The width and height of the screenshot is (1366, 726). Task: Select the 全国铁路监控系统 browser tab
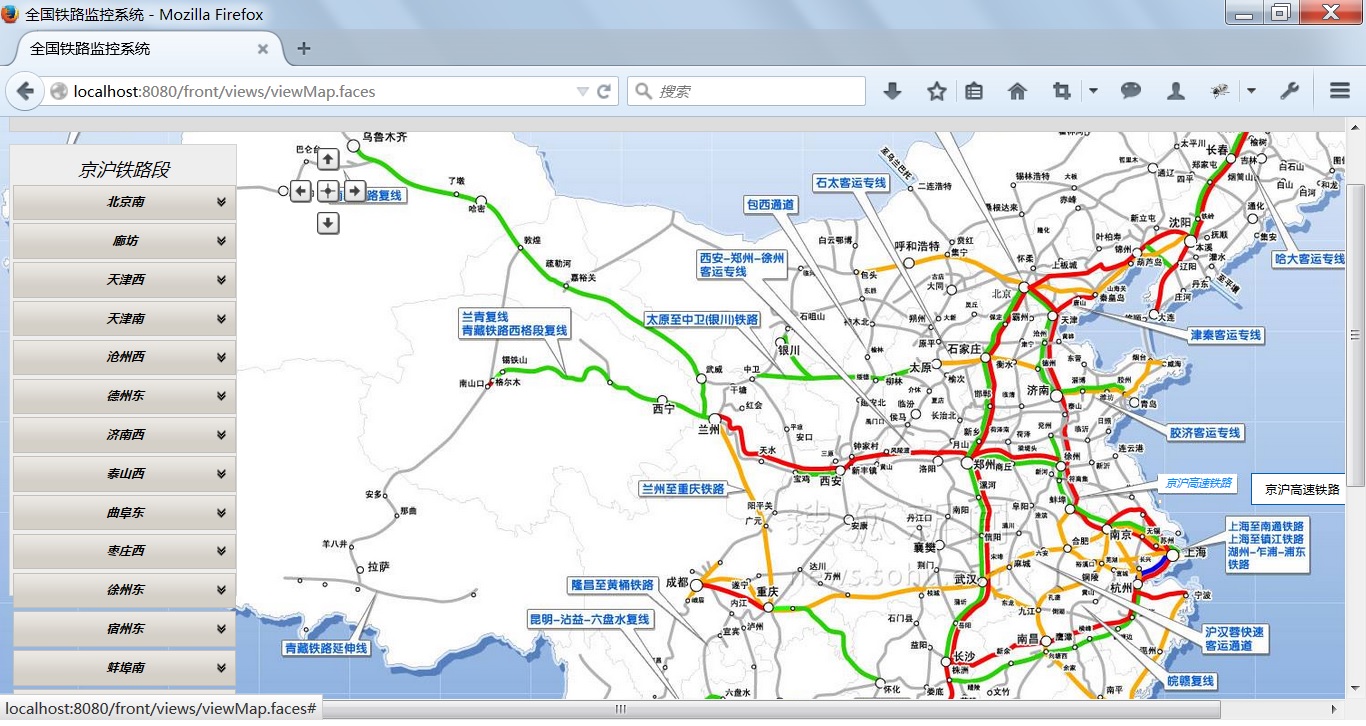click(x=140, y=48)
